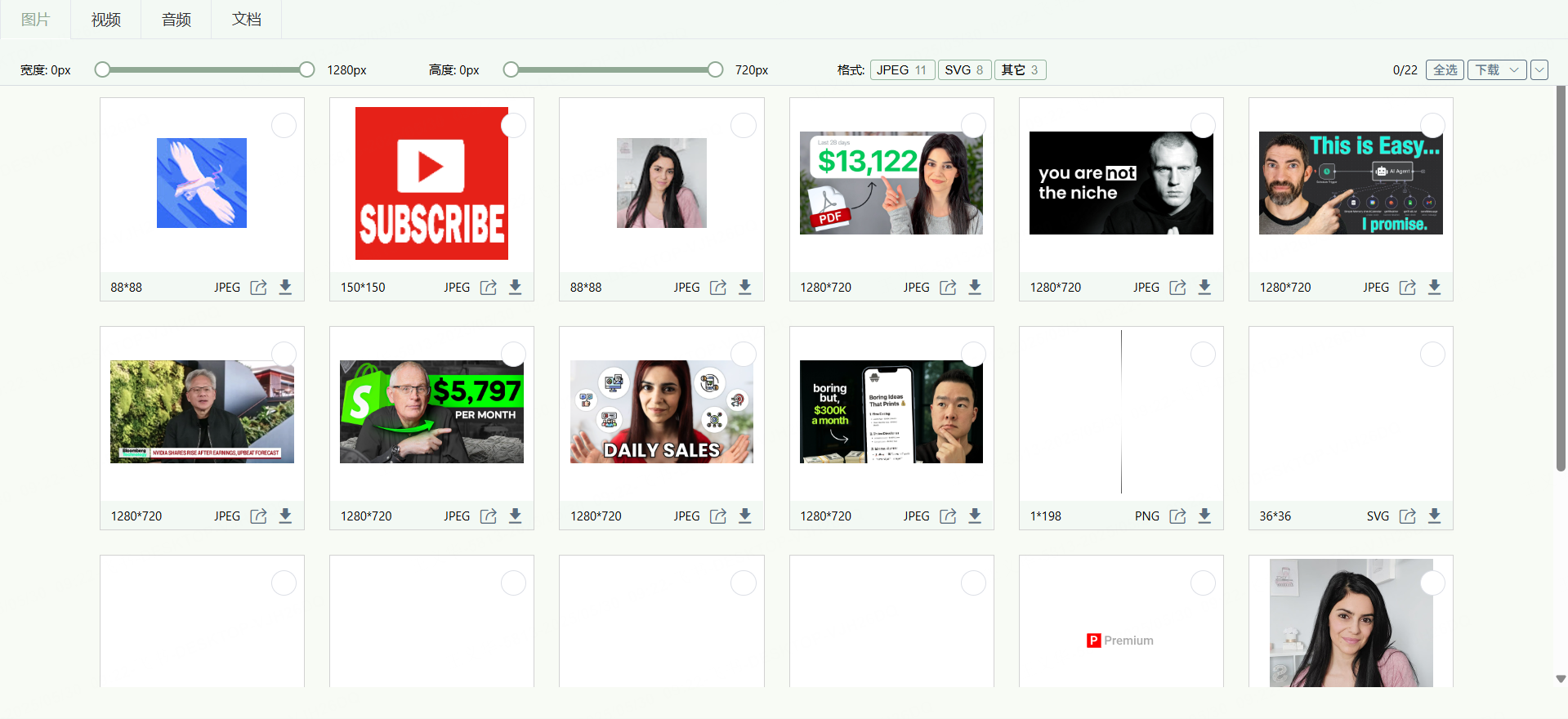This screenshot has width=1568, height=719.
Task: Select the SUBSCRIBE image card
Action: [513, 126]
